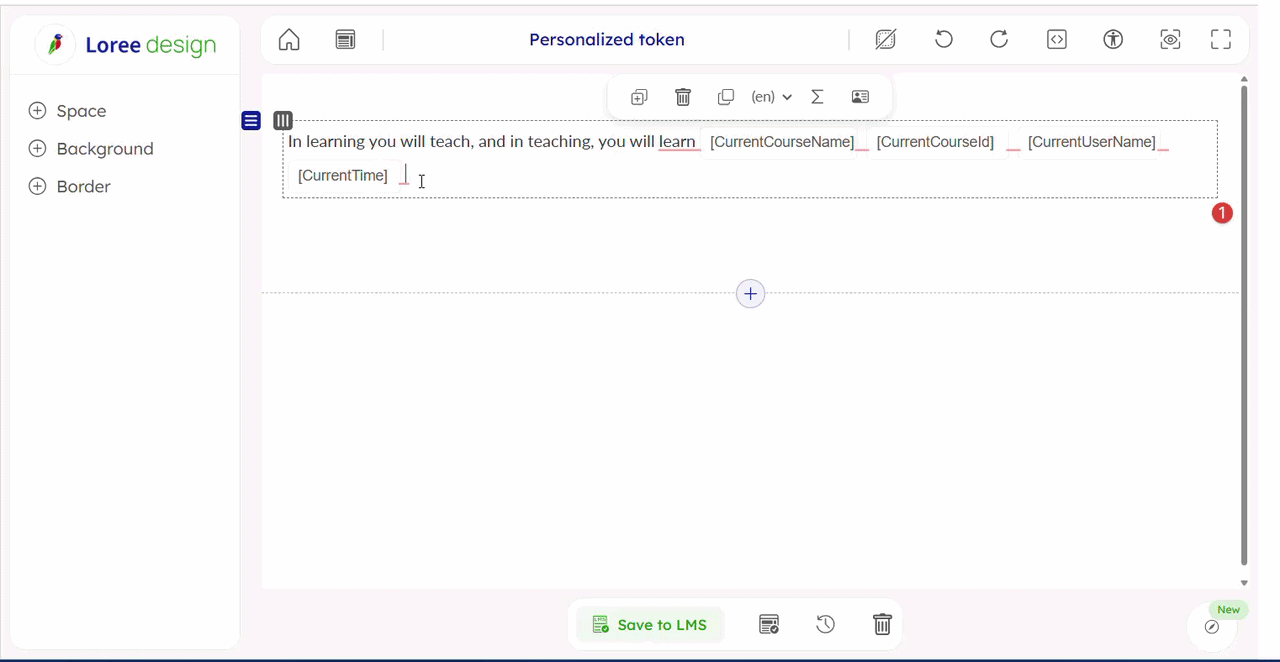Click the plus button to add row
Screen dimensions: 1280x662
click(750, 294)
